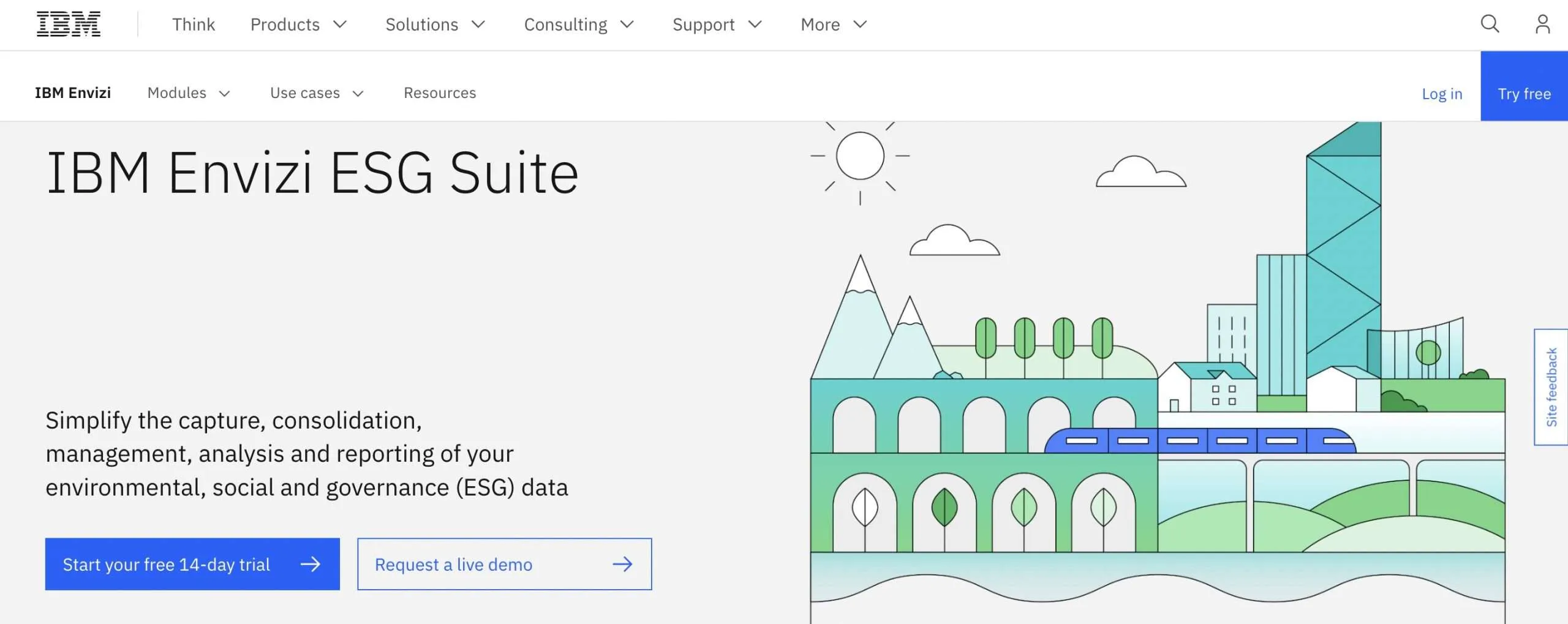Open the Think menu item

[194, 24]
